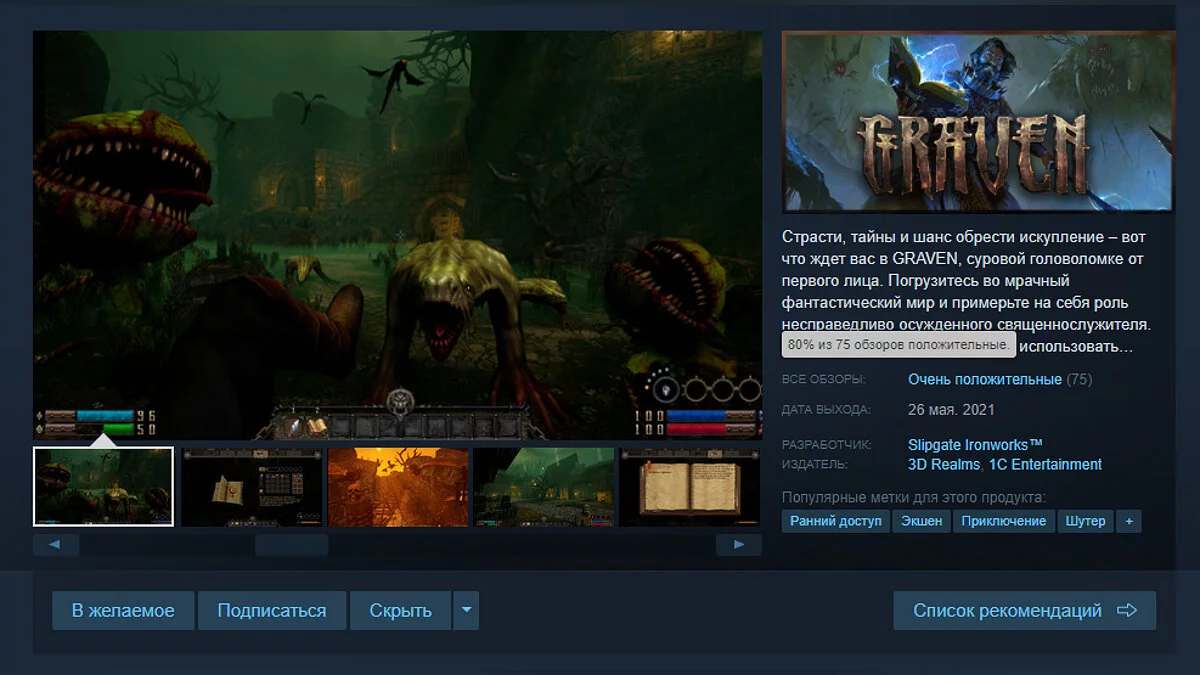Click the ДАТА ВЫХОДА label
This screenshot has width=1200, height=675.
826,409
